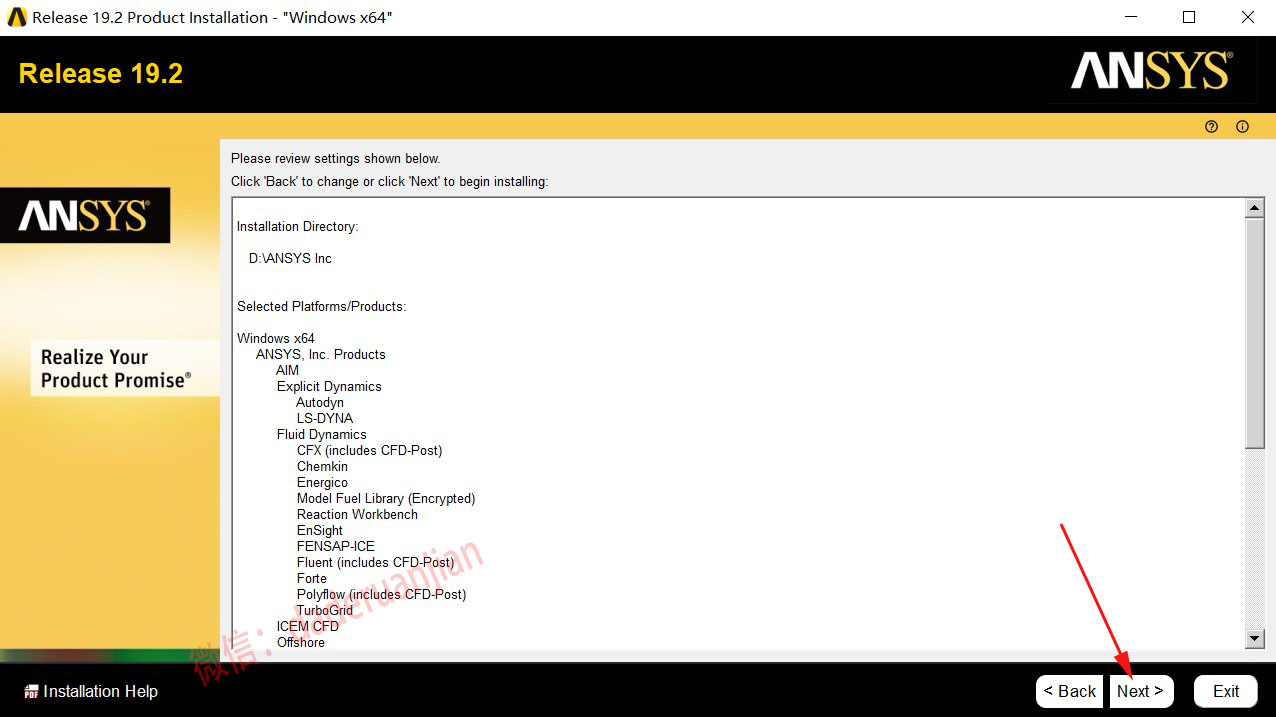Click the 'ANSYS, Inc. Products' line
The height and width of the screenshot is (717, 1276).
coord(320,355)
